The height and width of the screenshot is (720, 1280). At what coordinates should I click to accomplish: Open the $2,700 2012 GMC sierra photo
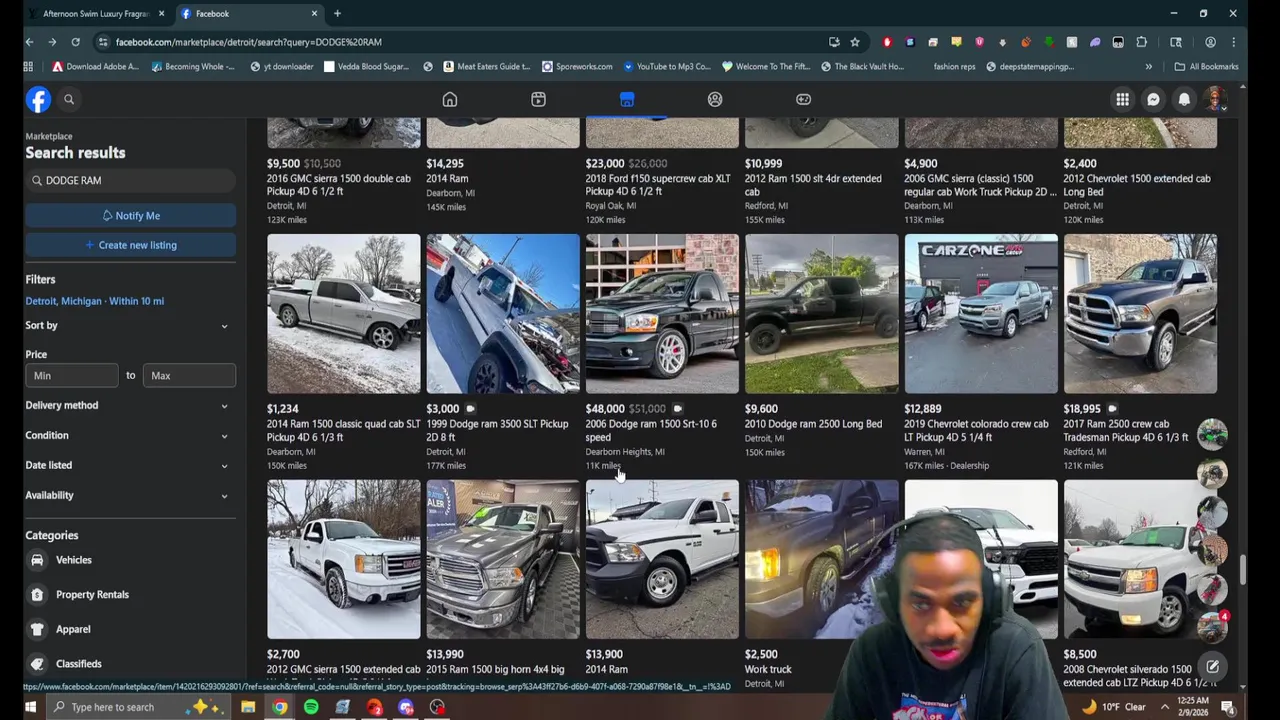[x=344, y=559]
